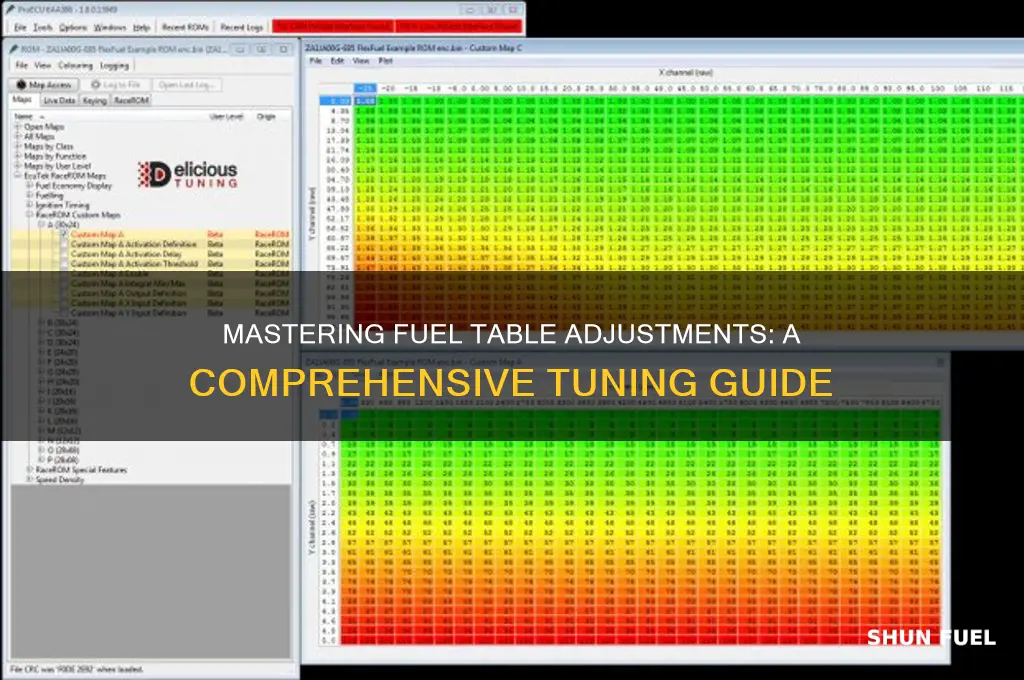Sort the map list by the Name column
Image resolution: width=1024 pixels, height=680 pixels.
click(24, 116)
